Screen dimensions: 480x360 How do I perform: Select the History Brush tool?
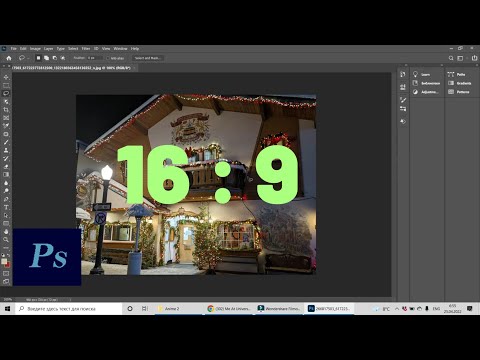coord(6,158)
